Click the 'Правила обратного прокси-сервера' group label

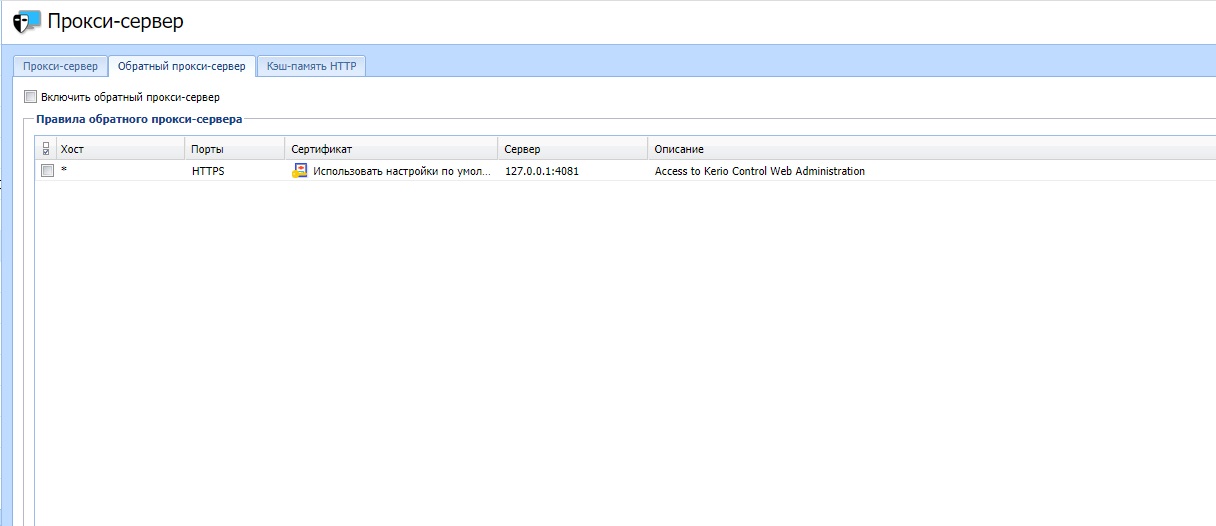pyautogui.click(x=139, y=119)
